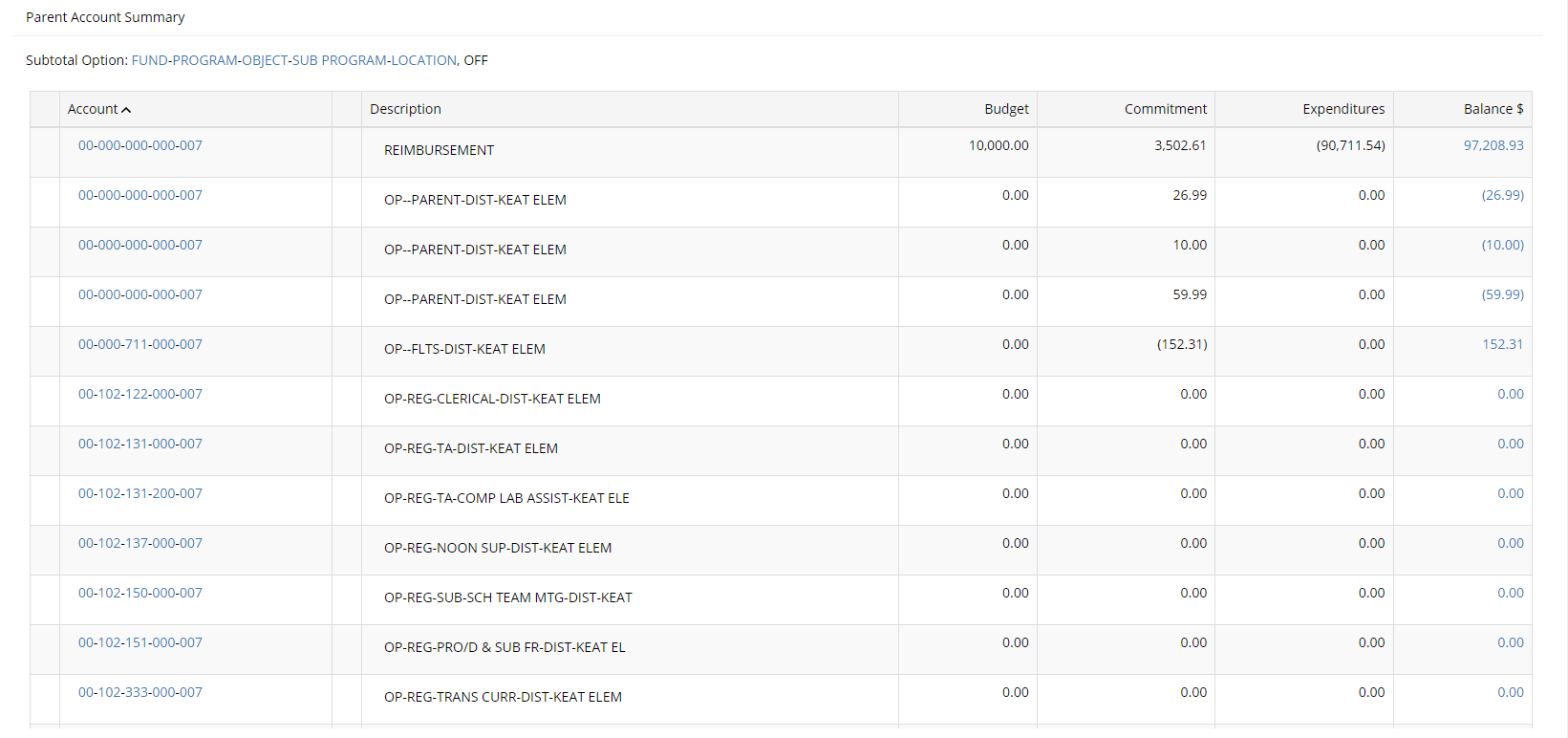Open the 97,208.93 balance link
Image resolution: width=1568 pixels, height=738 pixels.
click(x=1493, y=145)
